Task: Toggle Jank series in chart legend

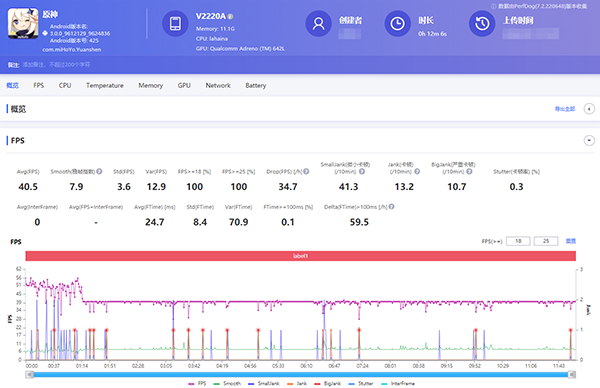Action: click(x=297, y=383)
